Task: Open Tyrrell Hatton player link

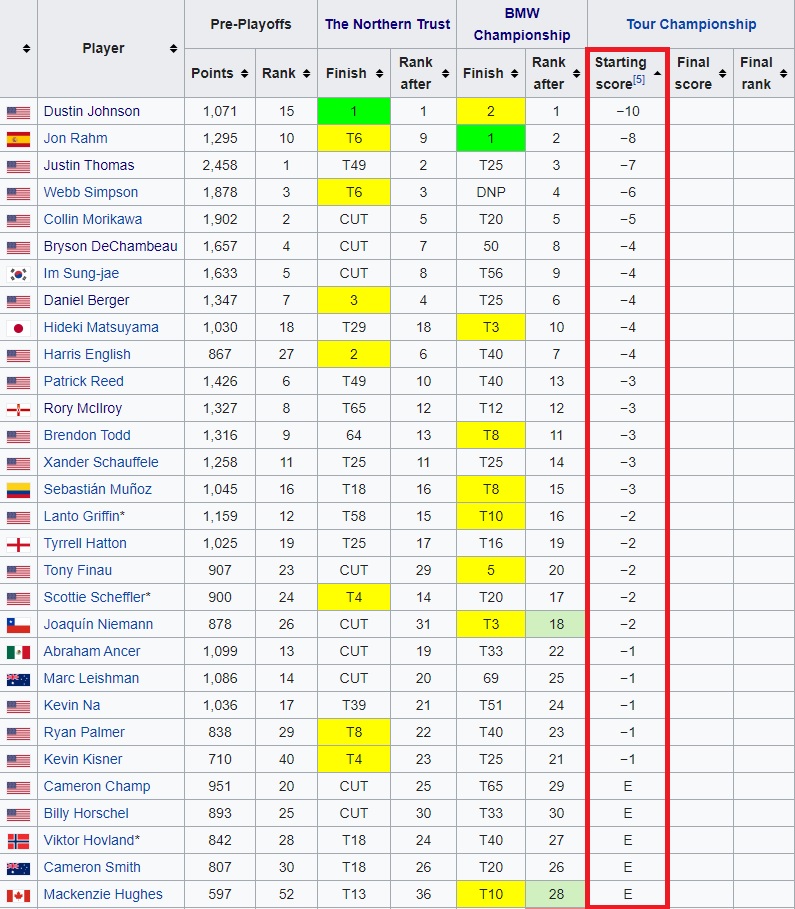Action: pyautogui.click(x=85, y=543)
